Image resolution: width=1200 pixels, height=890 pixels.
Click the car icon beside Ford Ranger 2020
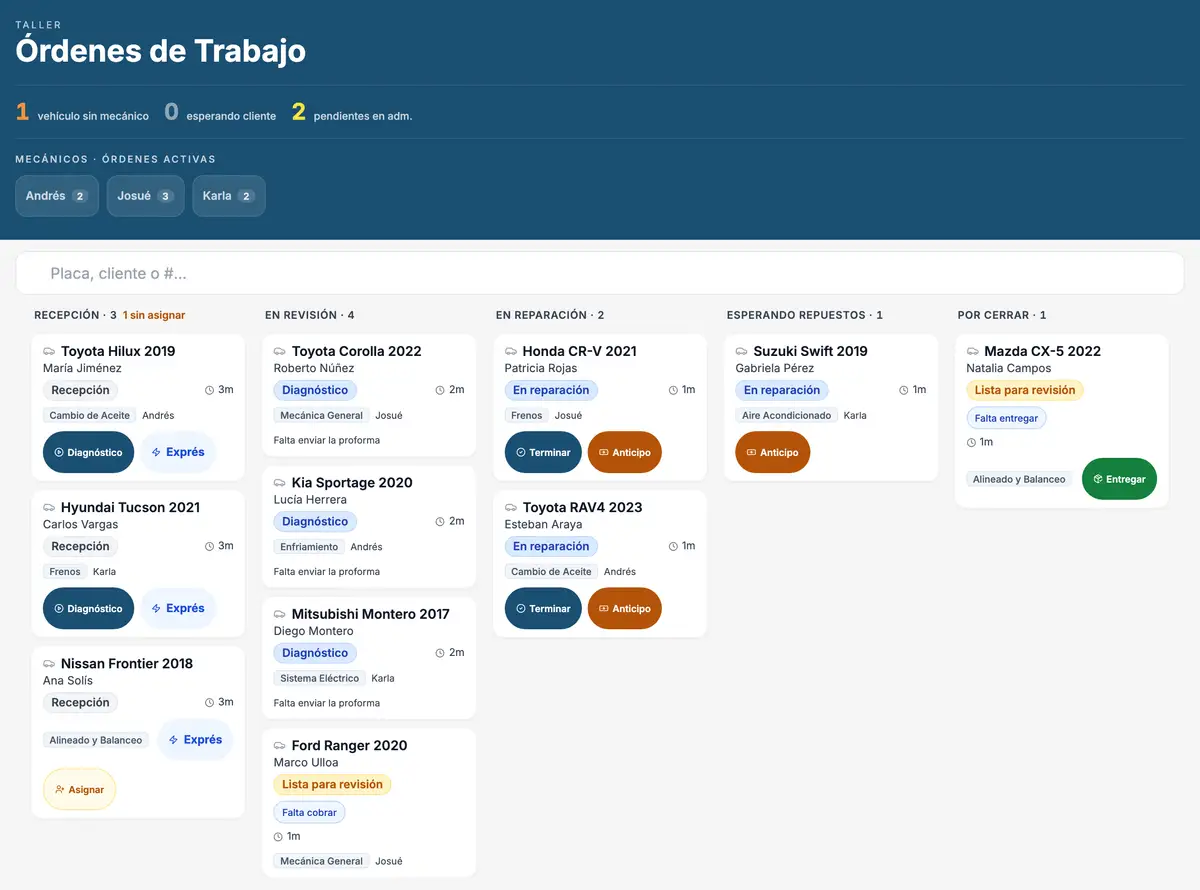point(280,745)
